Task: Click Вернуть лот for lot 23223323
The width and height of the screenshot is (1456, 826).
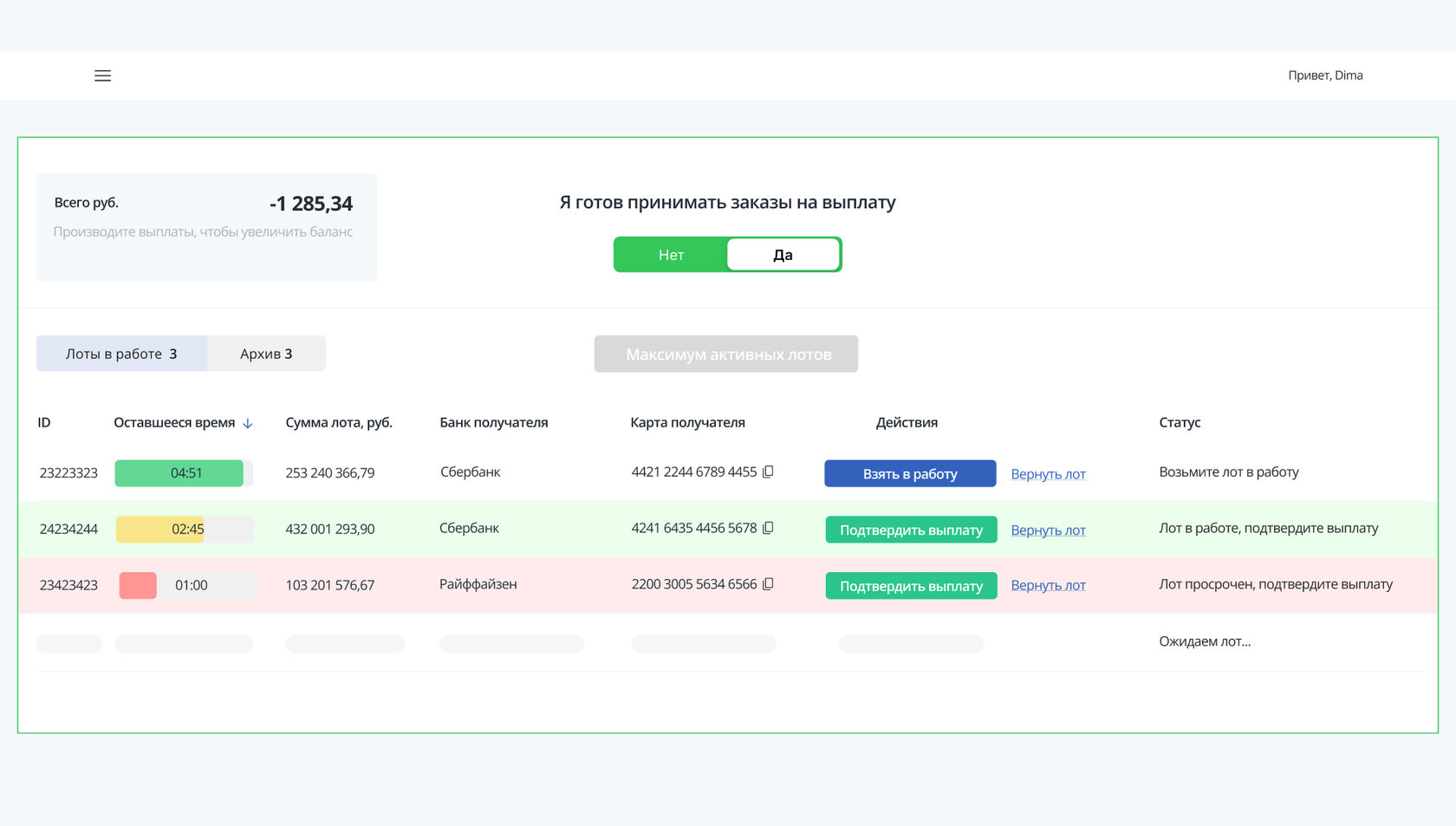Action: click(x=1048, y=474)
